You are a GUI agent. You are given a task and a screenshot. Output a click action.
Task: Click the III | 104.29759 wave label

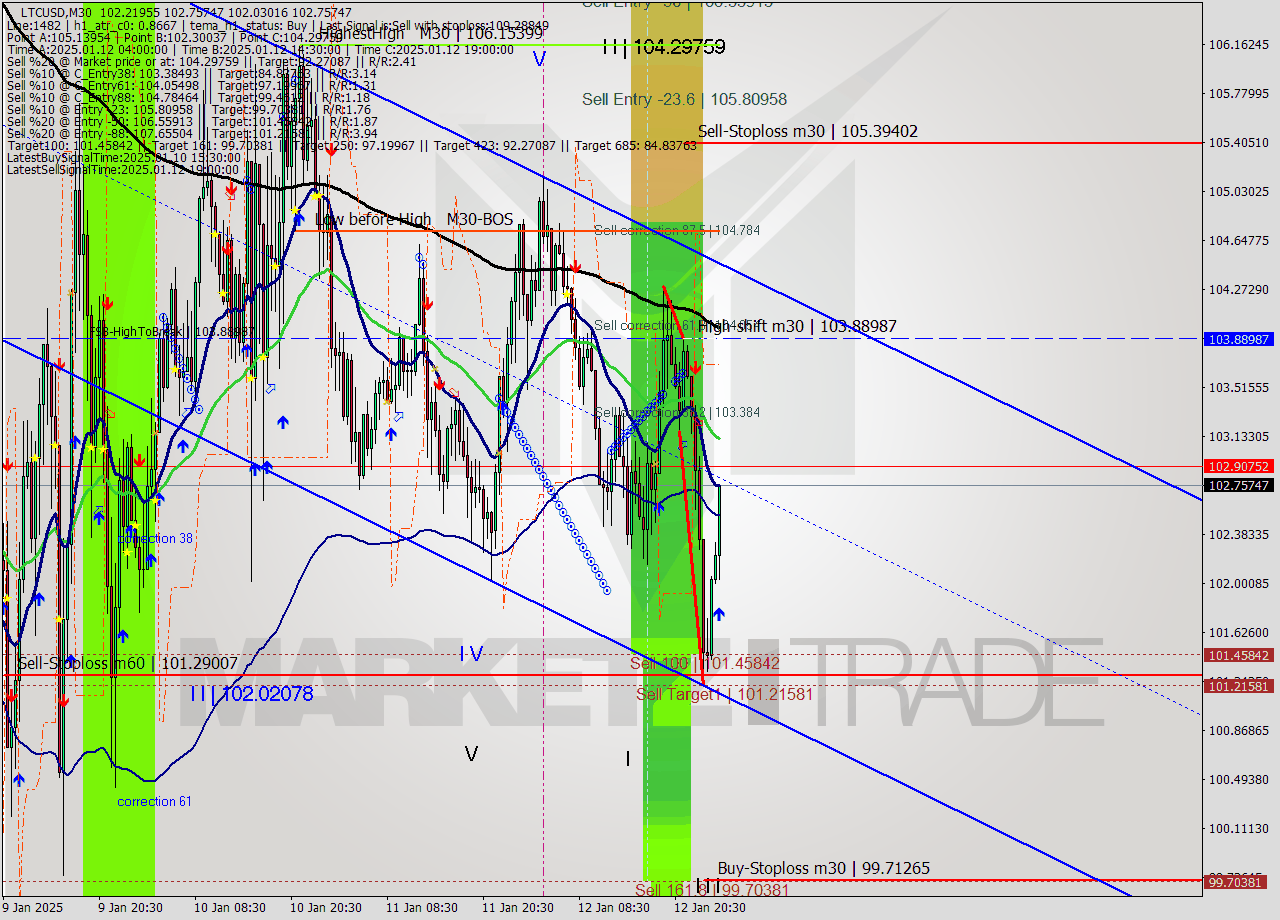point(663,46)
